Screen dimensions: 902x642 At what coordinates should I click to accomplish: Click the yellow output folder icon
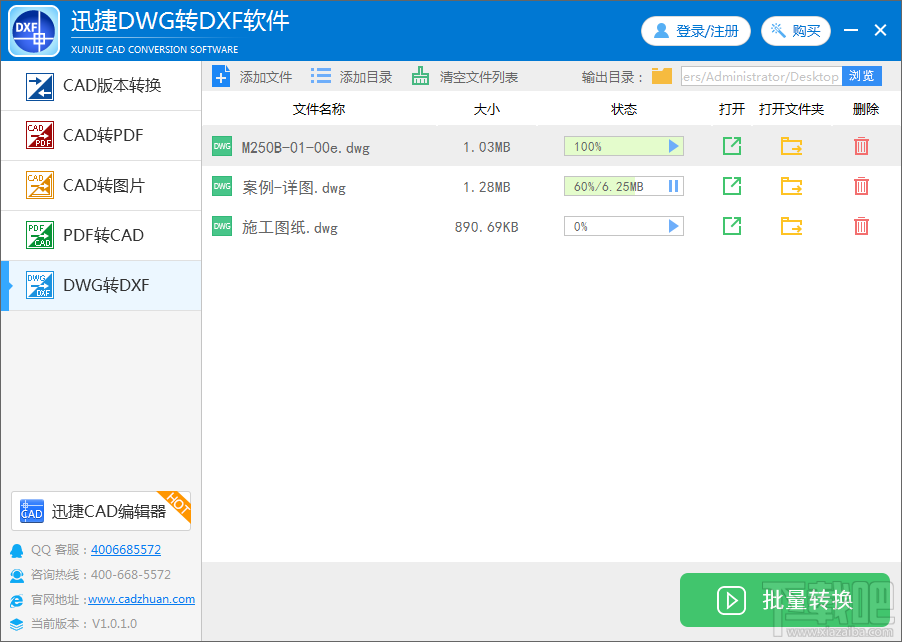[x=662, y=76]
